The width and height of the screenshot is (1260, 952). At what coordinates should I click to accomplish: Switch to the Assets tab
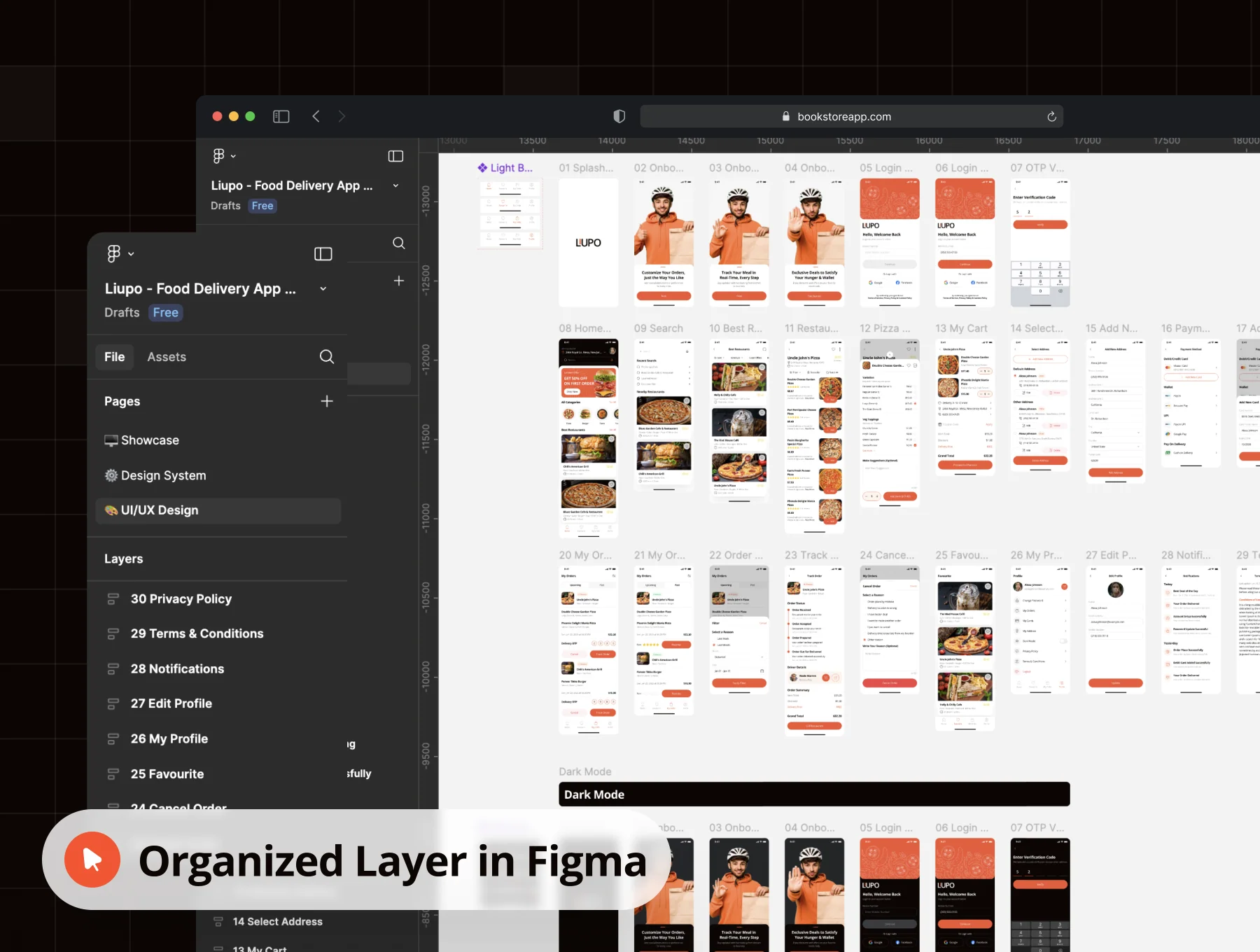pos(167,357)
